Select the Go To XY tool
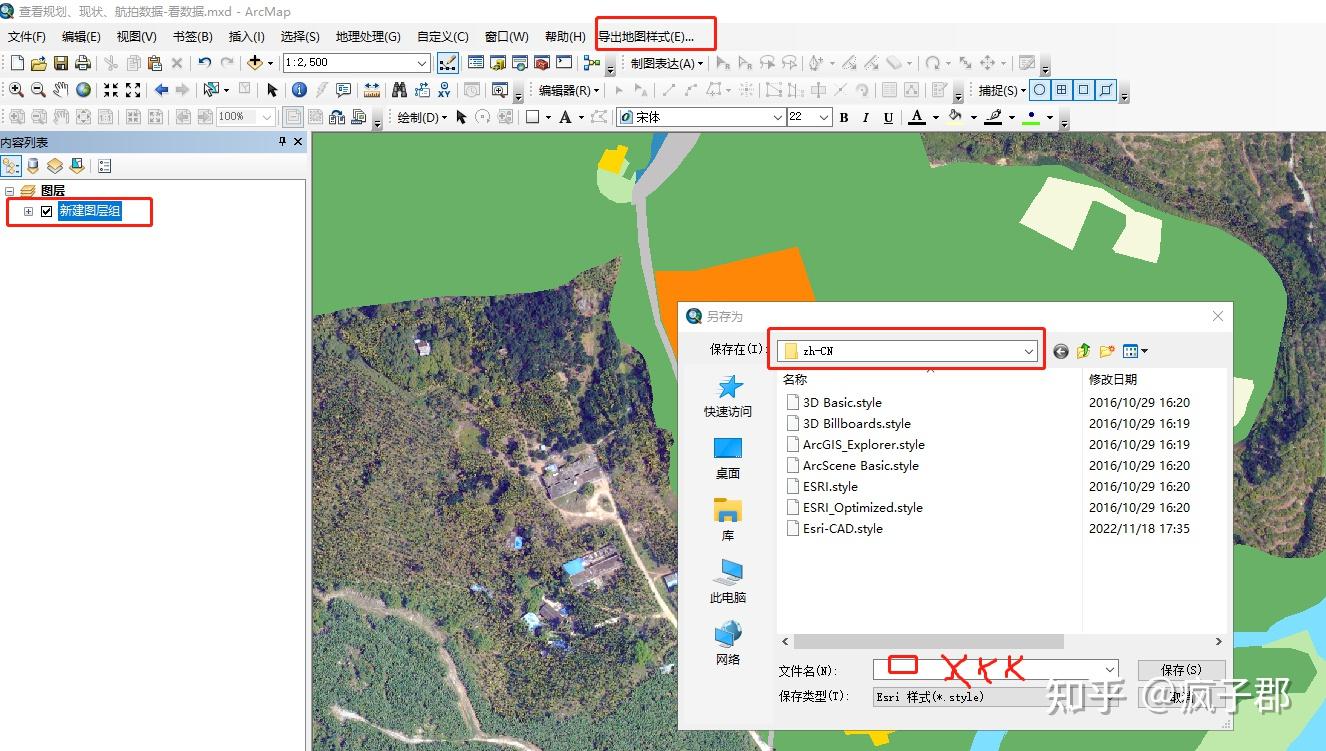 pyautogui.click(x=443, y=92)
